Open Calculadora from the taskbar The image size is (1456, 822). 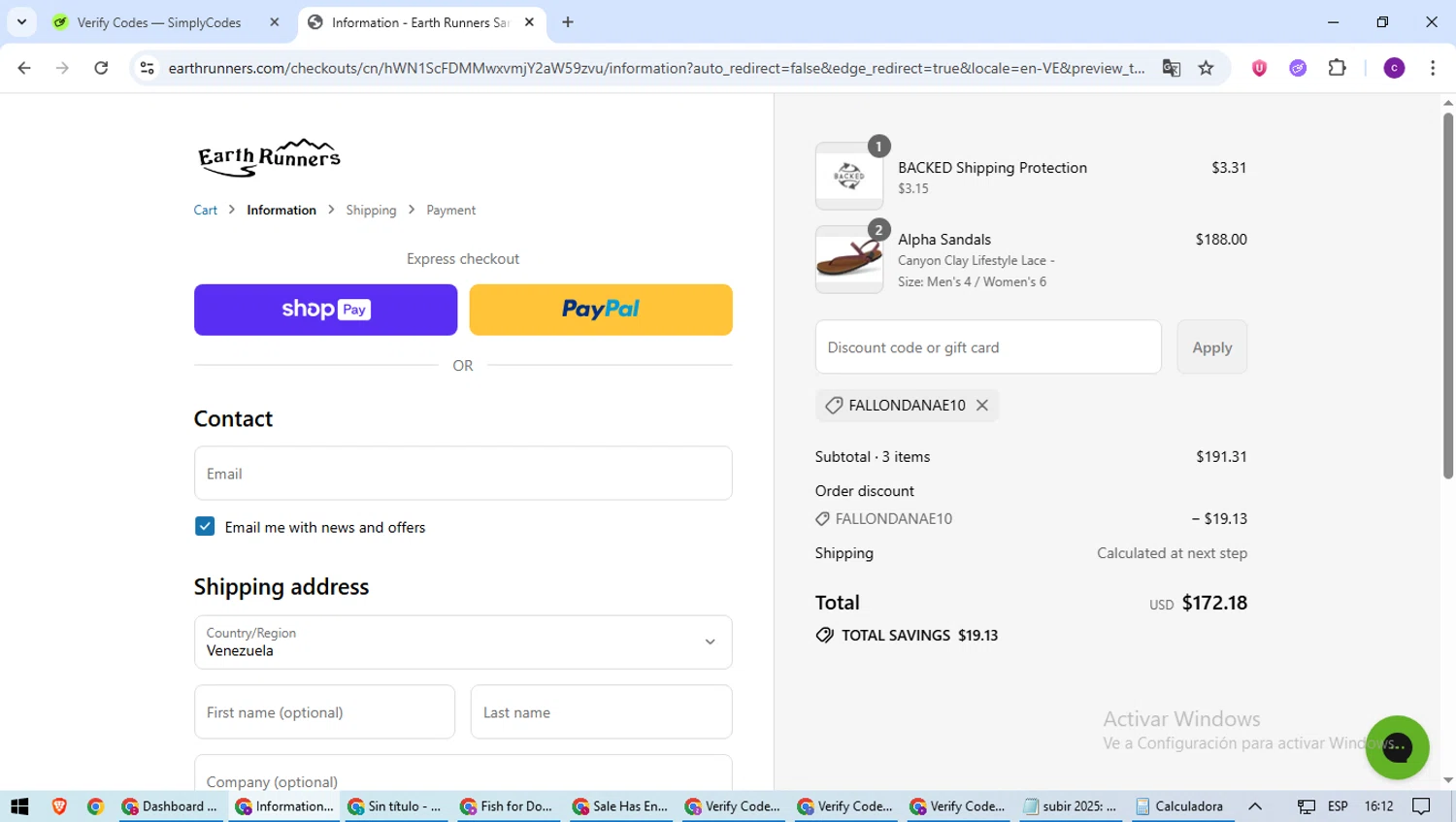[x=1181, y=806]
